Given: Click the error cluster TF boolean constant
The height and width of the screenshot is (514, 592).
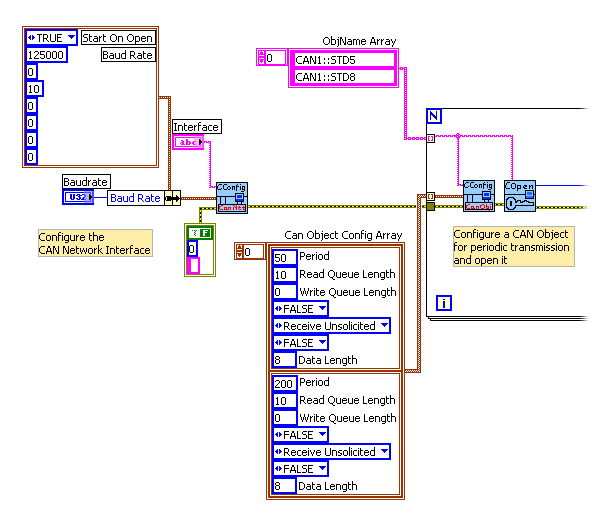Looking at the screenshot, I should click(x=200, y=233).
